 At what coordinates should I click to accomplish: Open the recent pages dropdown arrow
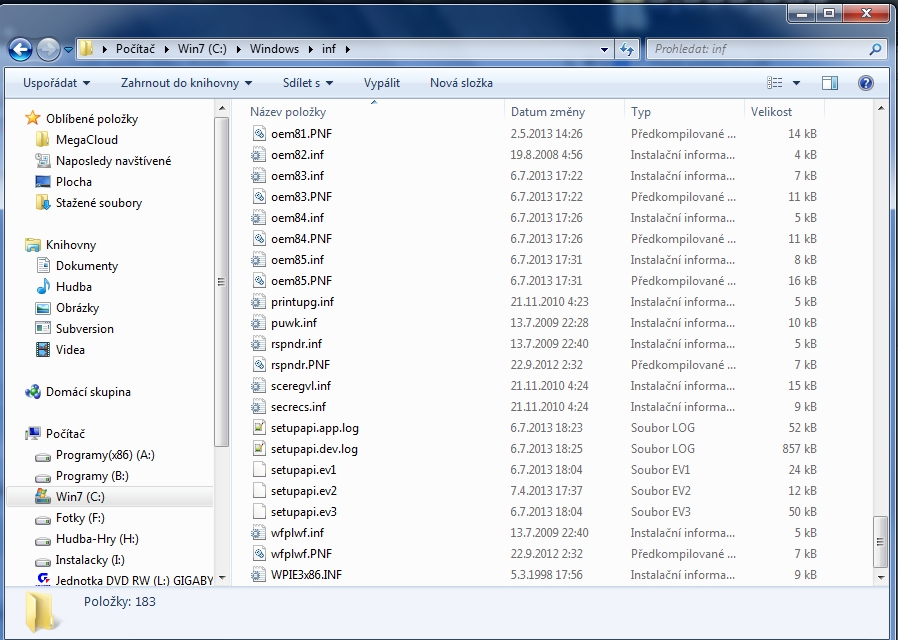pos(68,50)
